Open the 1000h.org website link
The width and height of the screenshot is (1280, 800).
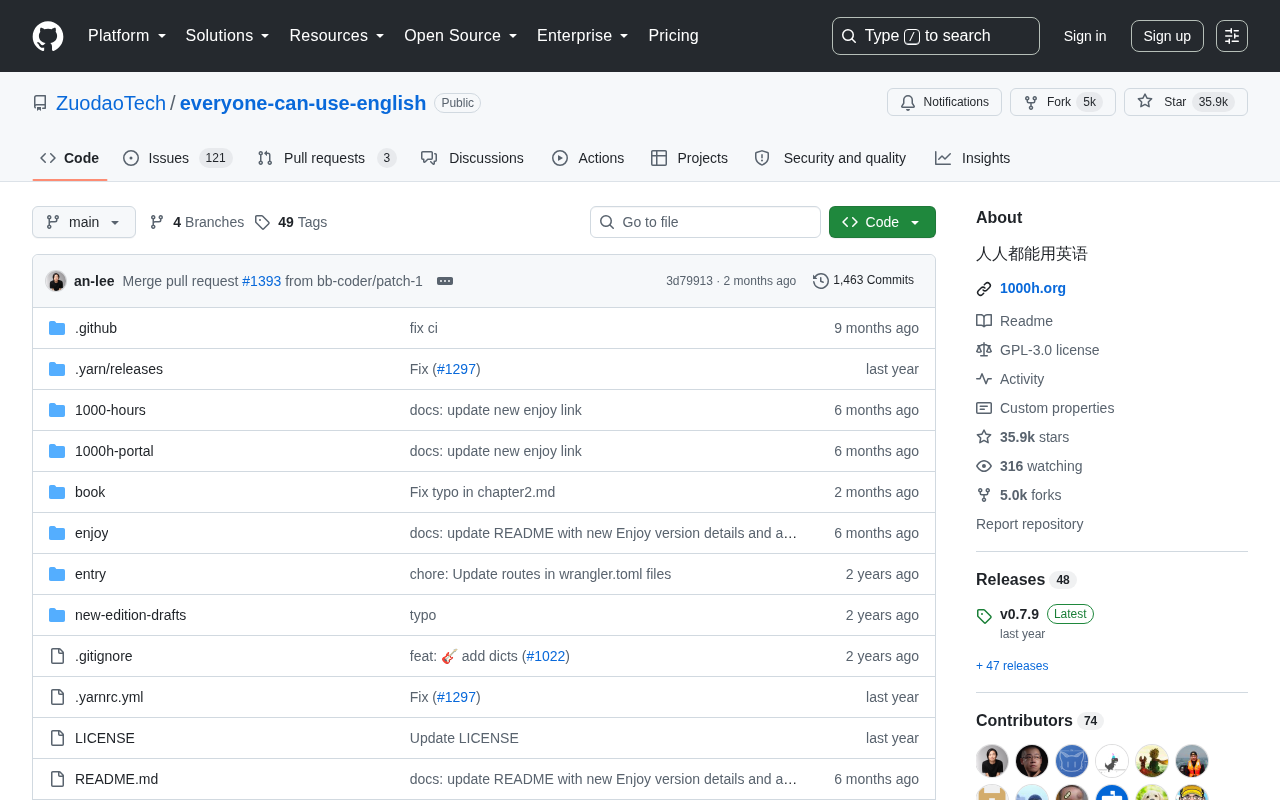click(x=1033, y=288)
